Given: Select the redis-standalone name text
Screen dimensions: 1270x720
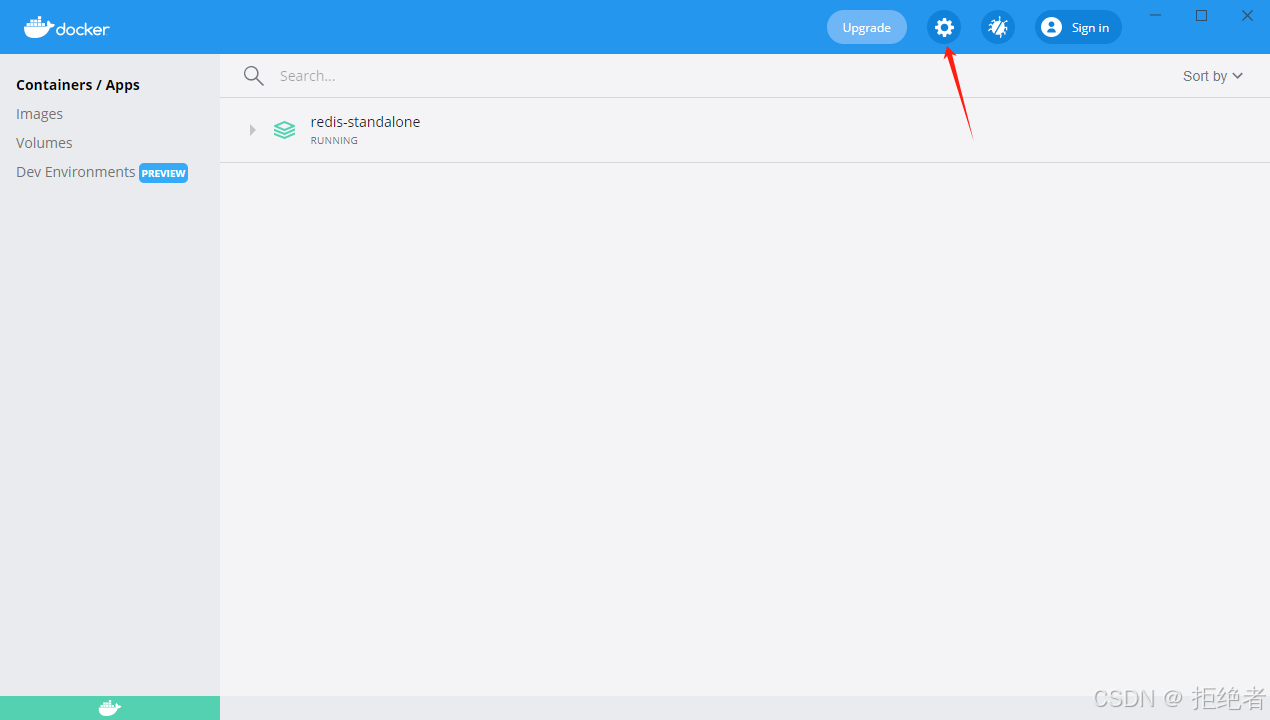Looking at the screenshot, I should tap(365, 122).
